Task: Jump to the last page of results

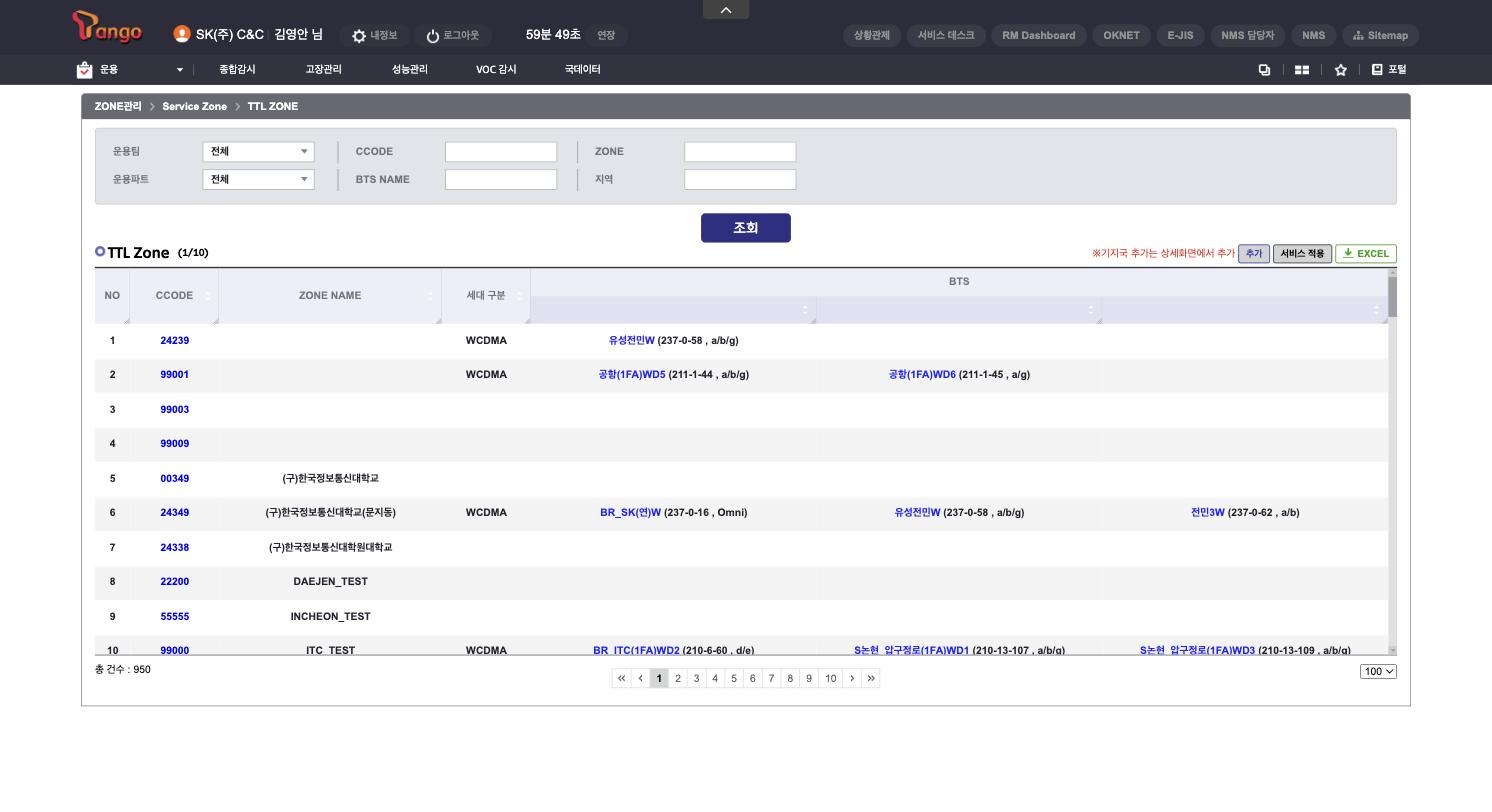Action: click(871, 678)
